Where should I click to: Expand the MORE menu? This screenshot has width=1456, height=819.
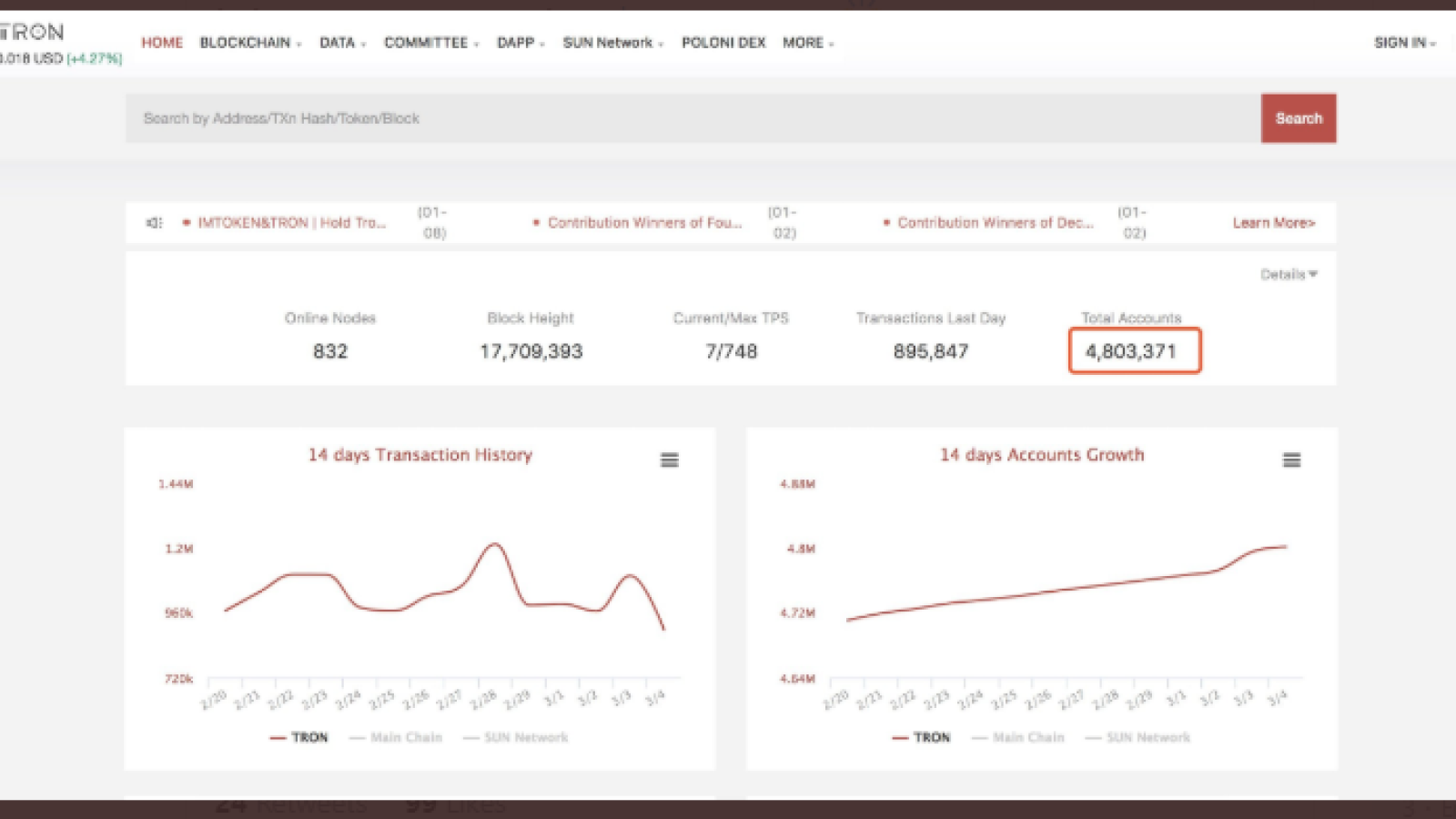(x=808, y=43)
